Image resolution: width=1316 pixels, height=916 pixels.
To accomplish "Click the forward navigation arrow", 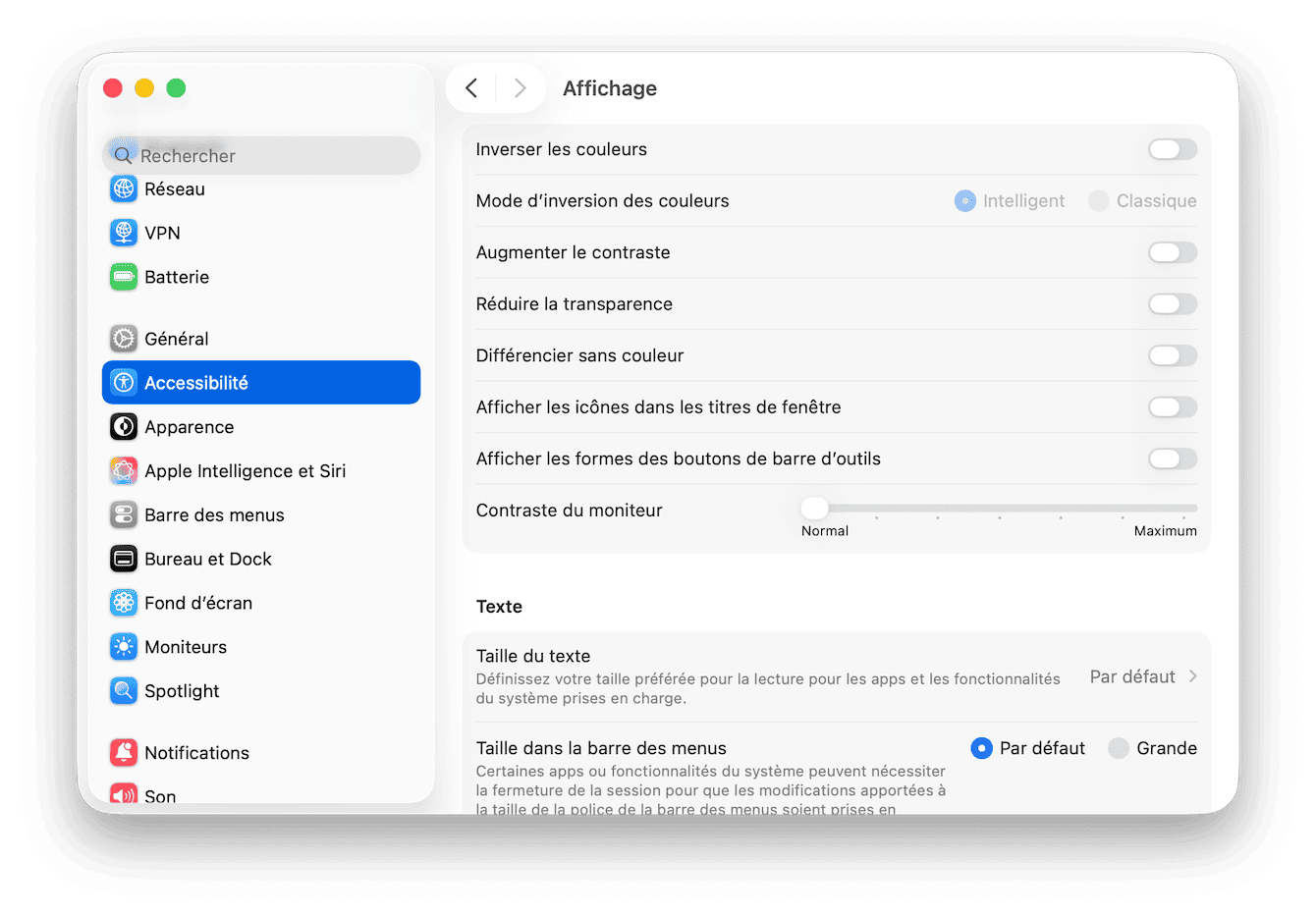I will tap(521, 87).
